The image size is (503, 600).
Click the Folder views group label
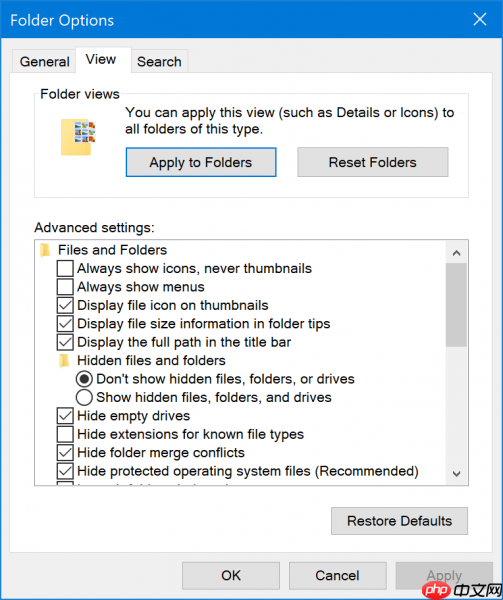click(x=80, y=94)
